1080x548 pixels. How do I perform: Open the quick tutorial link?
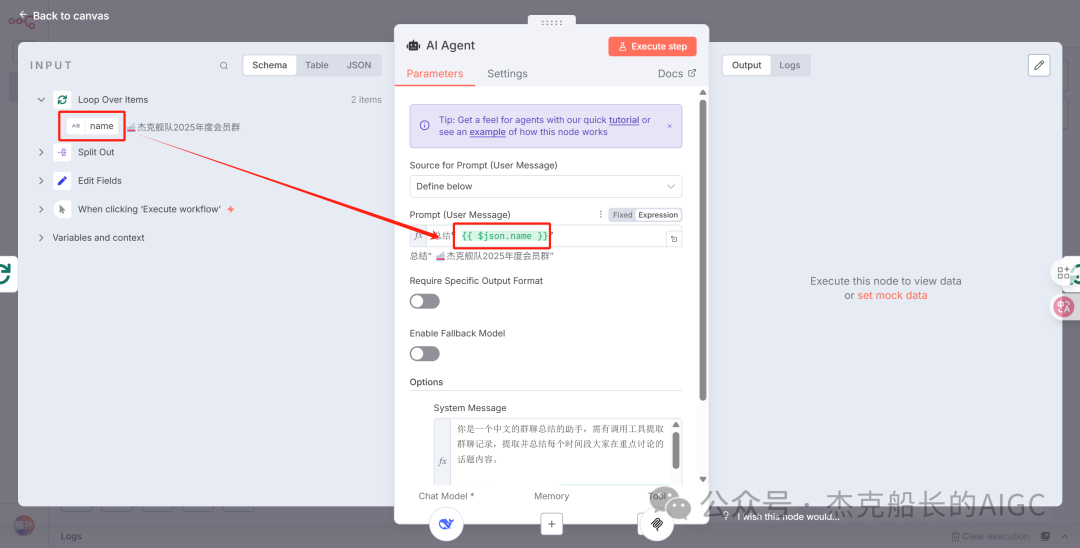[624, 120]
